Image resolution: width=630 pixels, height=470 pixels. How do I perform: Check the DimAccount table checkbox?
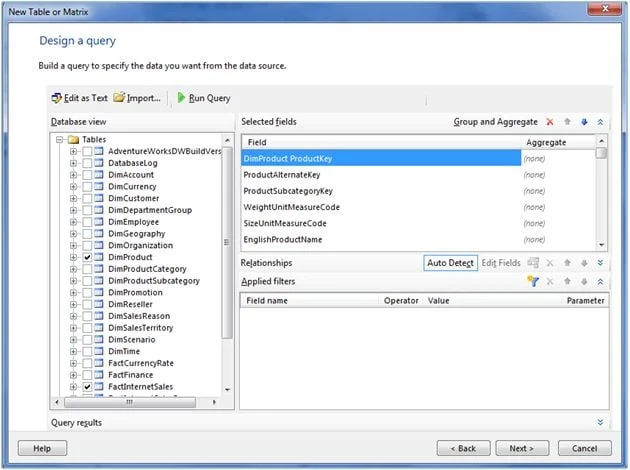(87, 175)
